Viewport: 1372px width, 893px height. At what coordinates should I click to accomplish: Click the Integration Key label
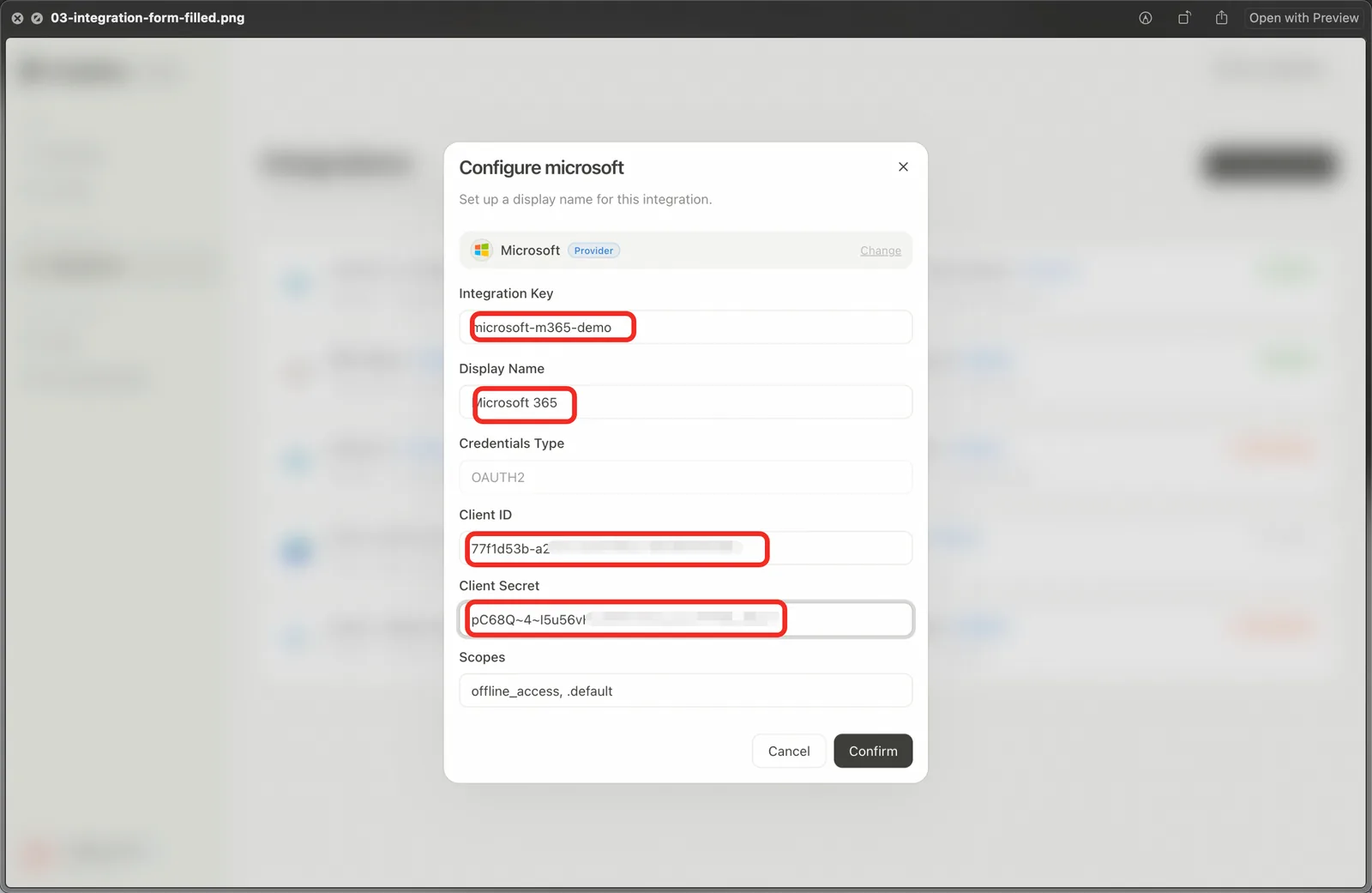(506, 293)
